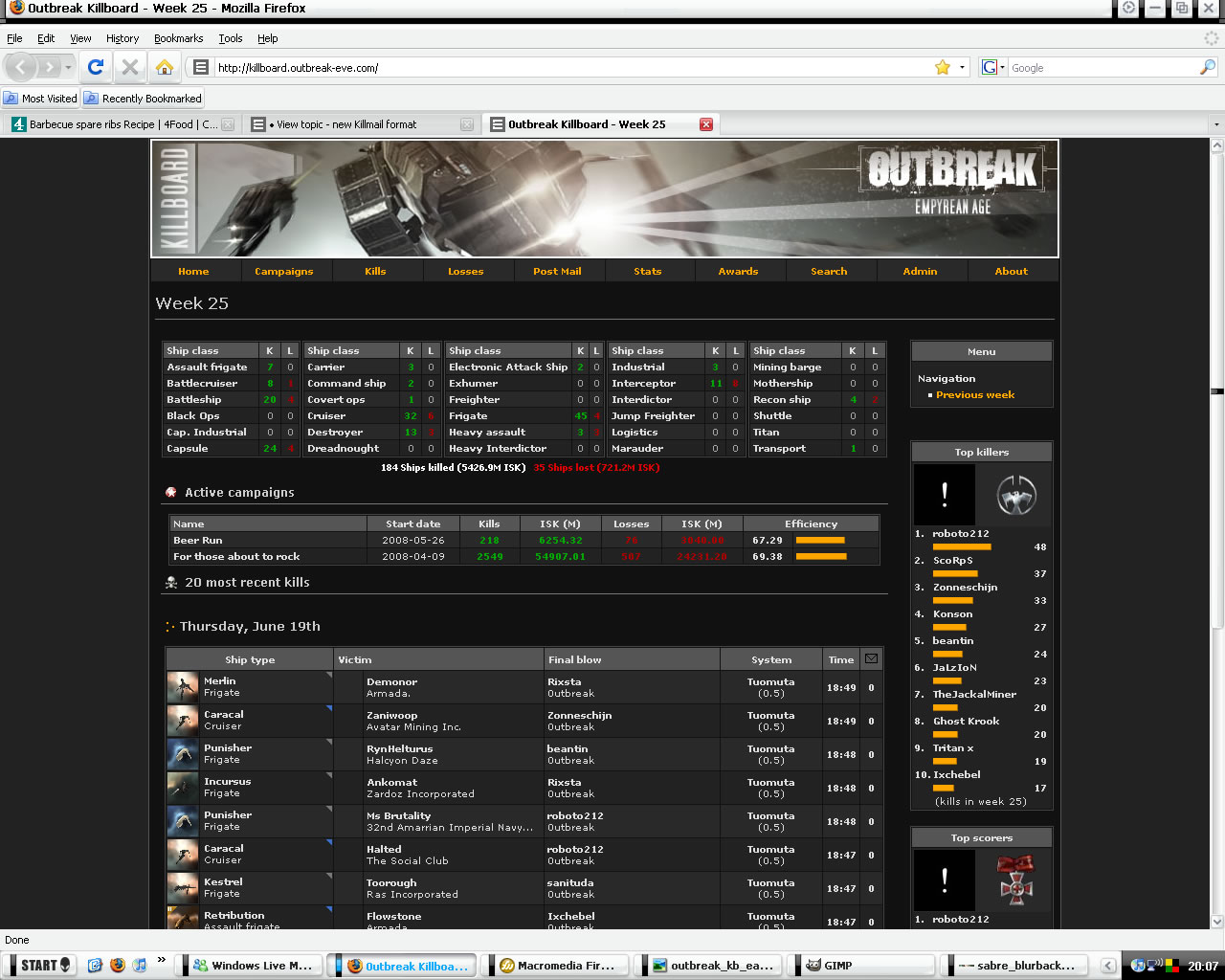Expand the quick launch overflow chevron

click(x=161, y=960)
